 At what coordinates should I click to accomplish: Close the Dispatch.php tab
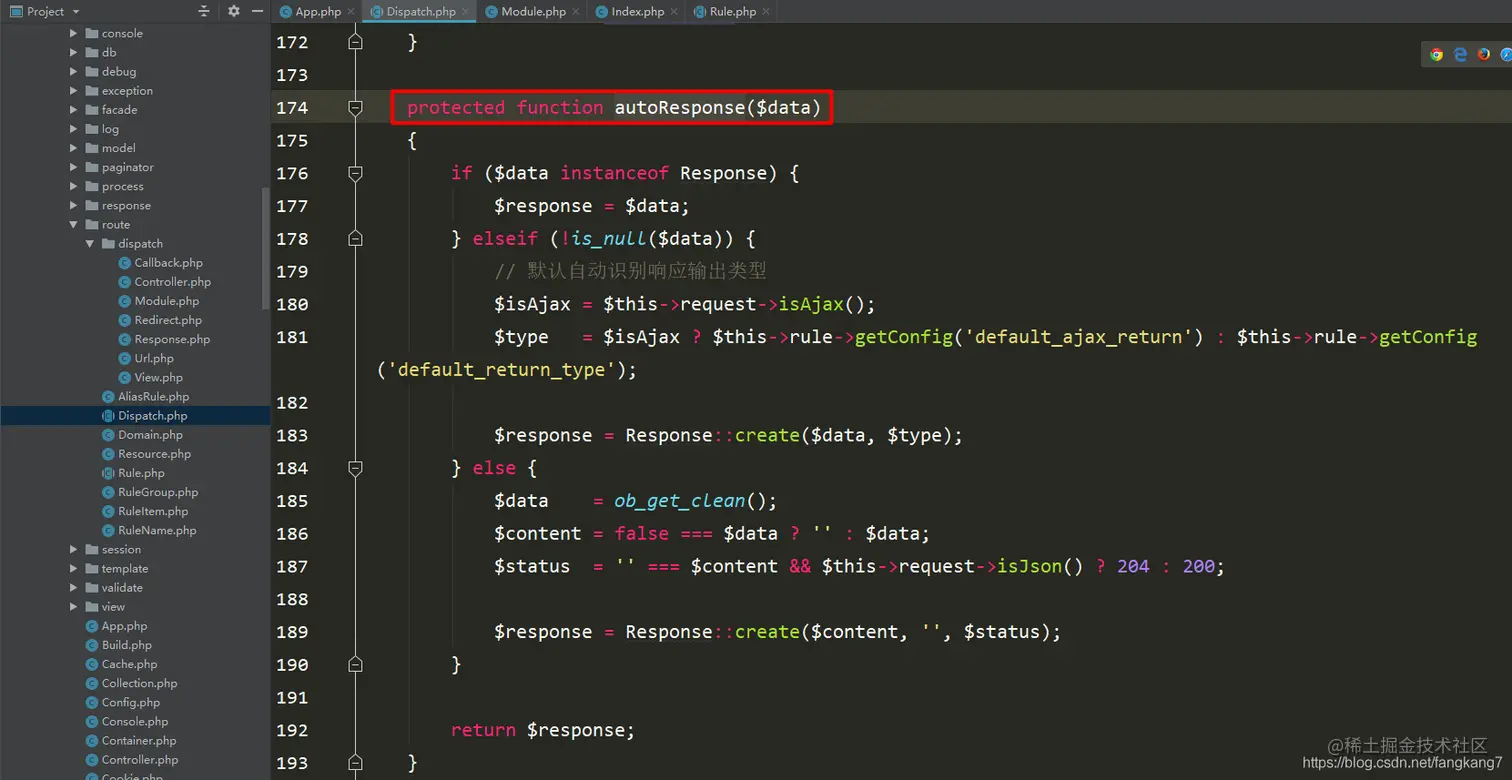(x=466, y=12)
